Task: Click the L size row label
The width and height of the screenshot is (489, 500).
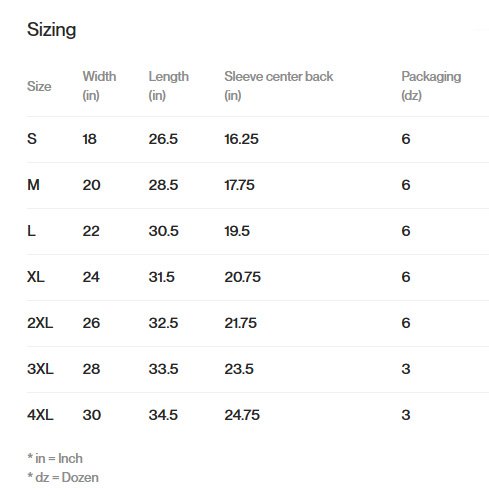Action: pyautogui.click(x=31, y=231)
